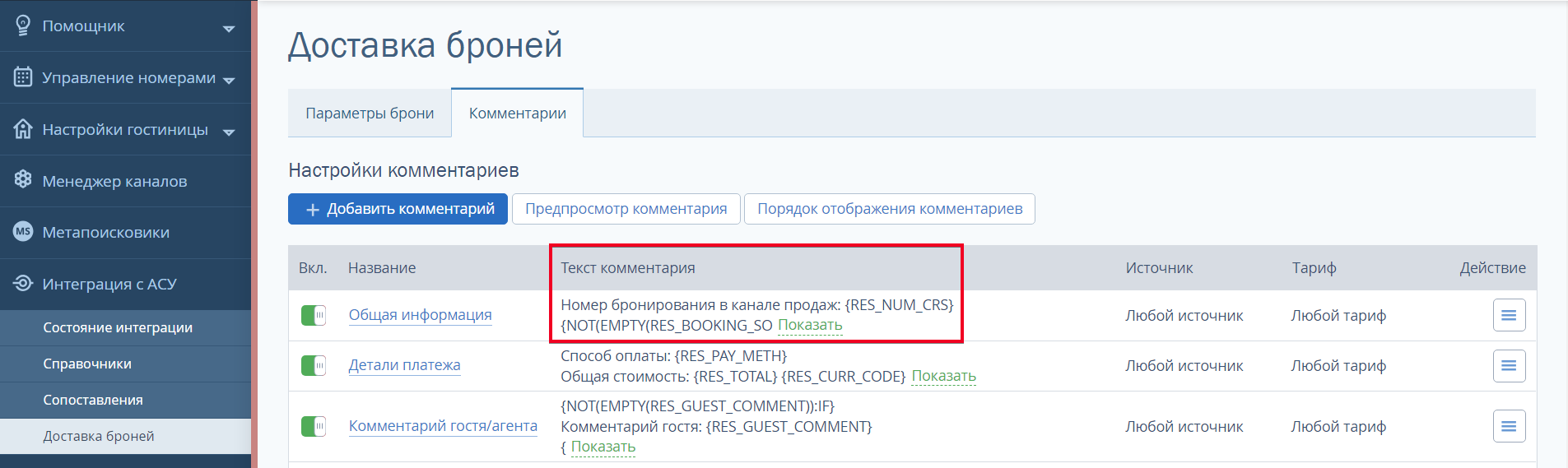This screenshot has height=468, width=1568.
Task: Switch to the Параметры брони tab
Action: click(370, 114)
